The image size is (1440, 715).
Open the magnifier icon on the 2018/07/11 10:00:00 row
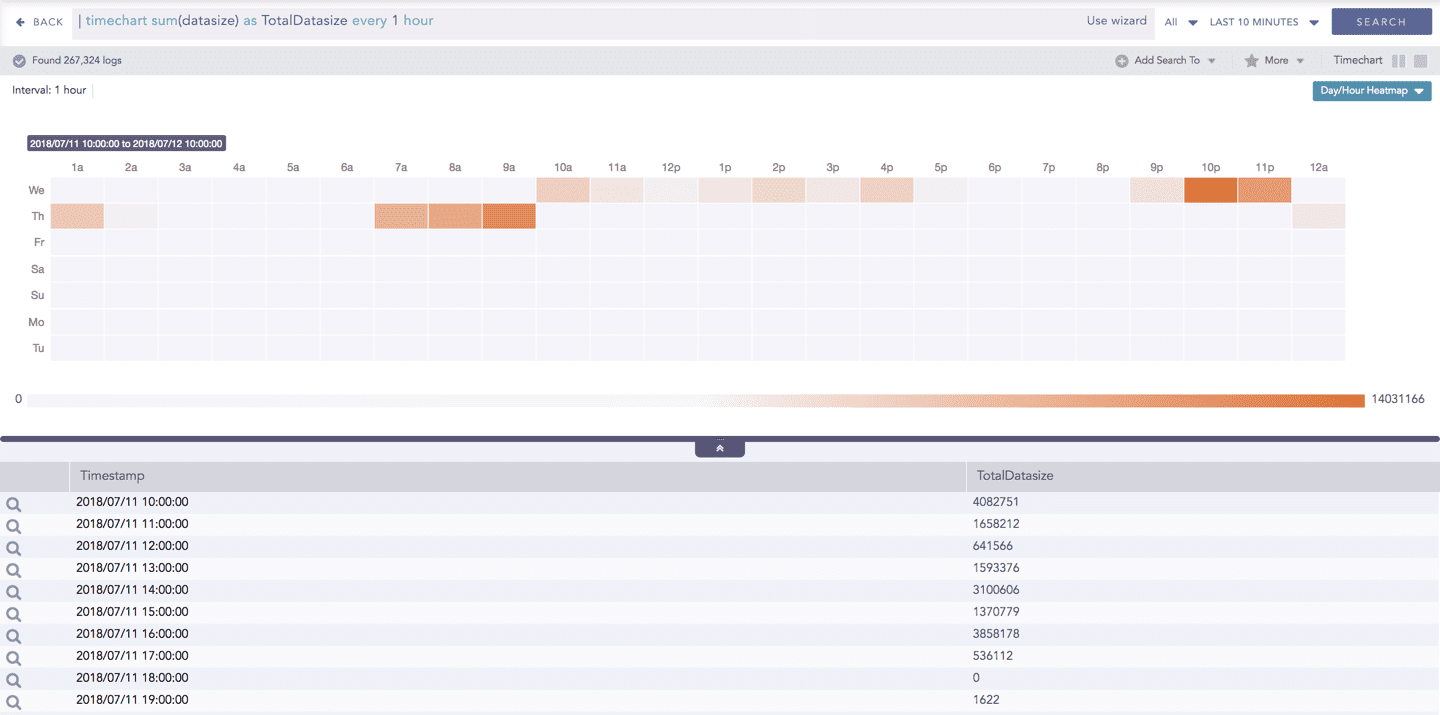pos(13,505)
